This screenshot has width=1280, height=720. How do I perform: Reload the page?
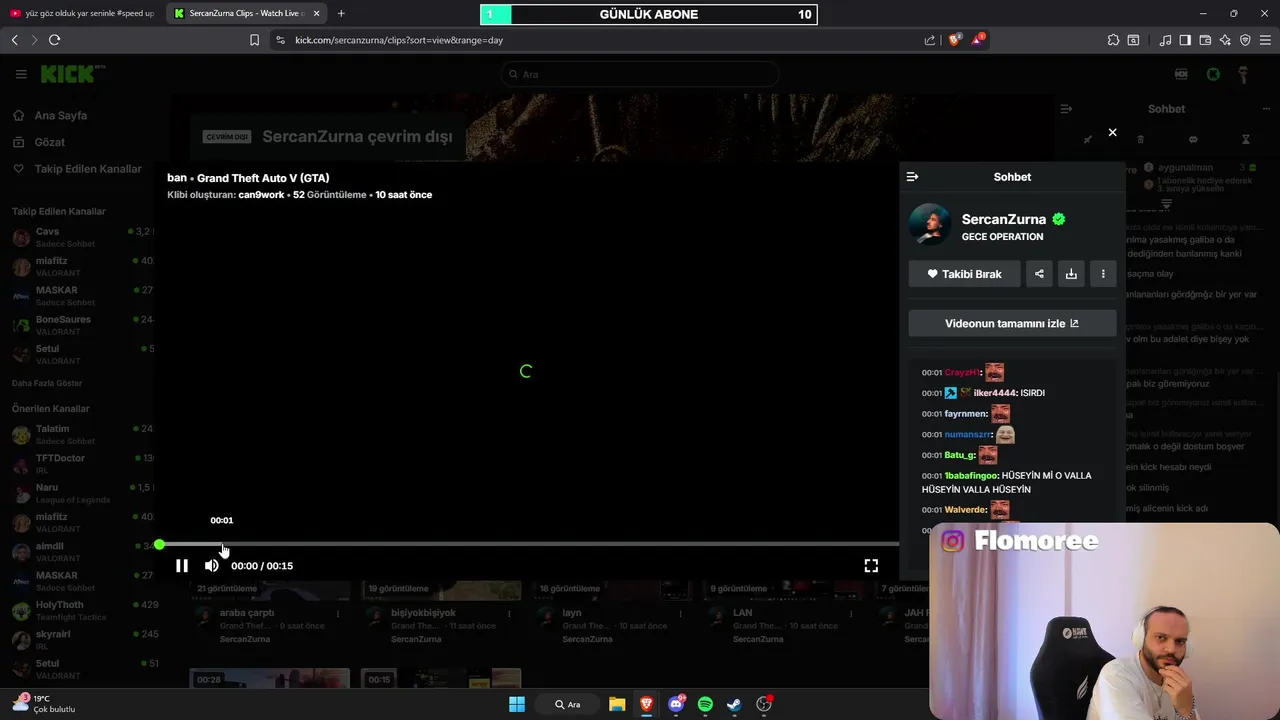54,40
